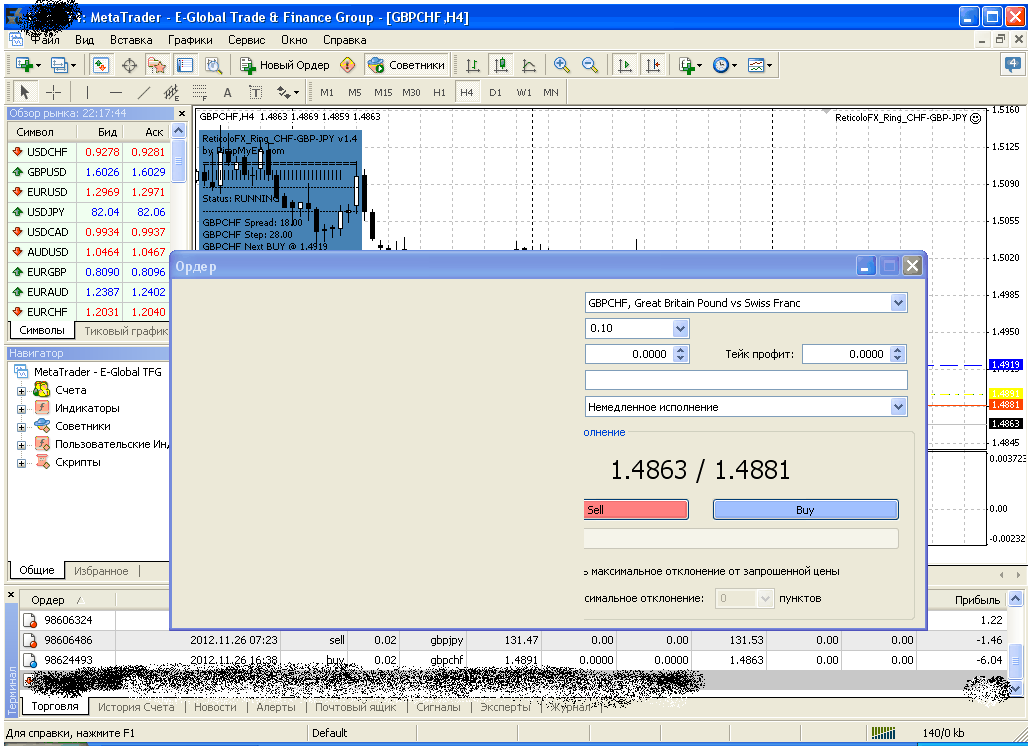1032x746 pixels.
Task: Click the red Sell button
Action: click(x=636, y=510)
